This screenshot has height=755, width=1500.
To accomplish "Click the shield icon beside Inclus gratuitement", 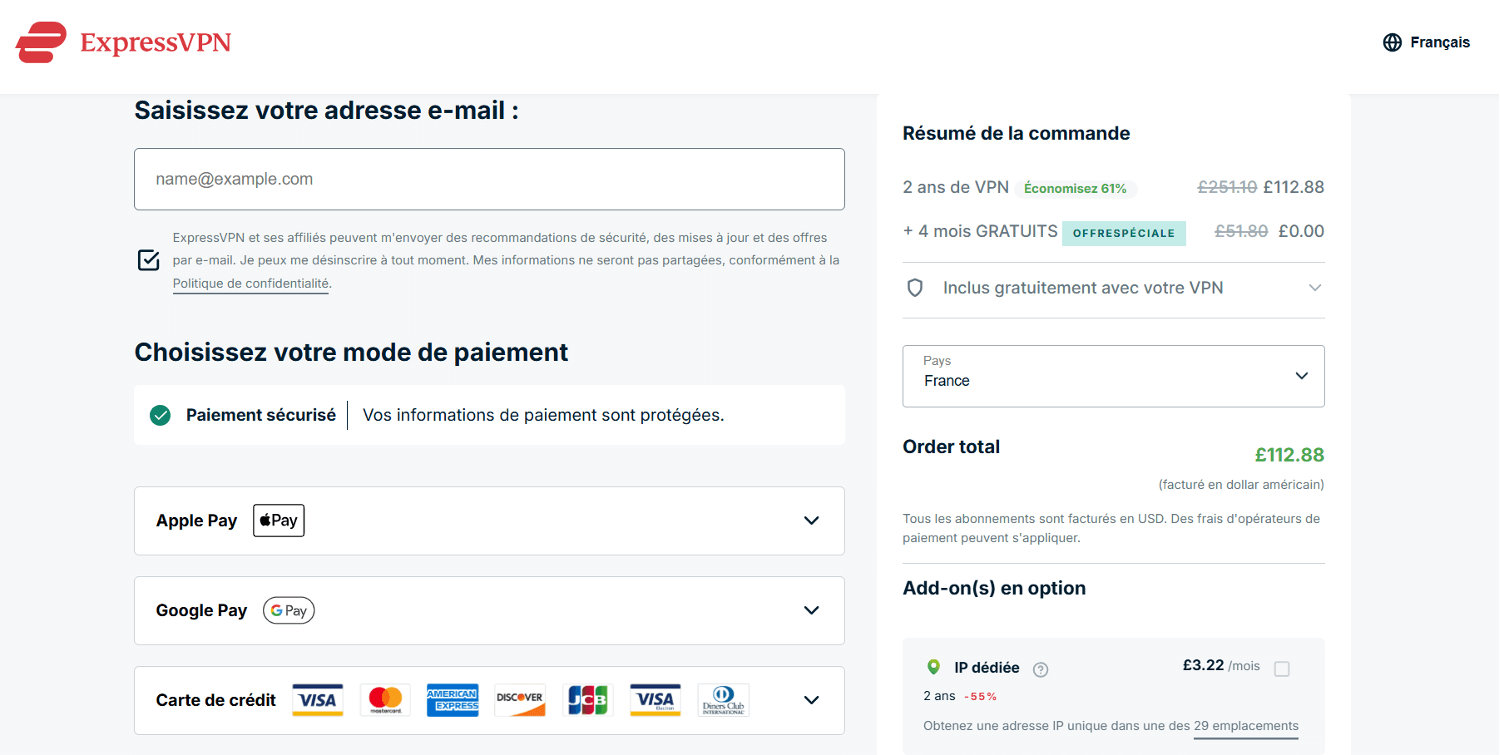I will point(914,288).
